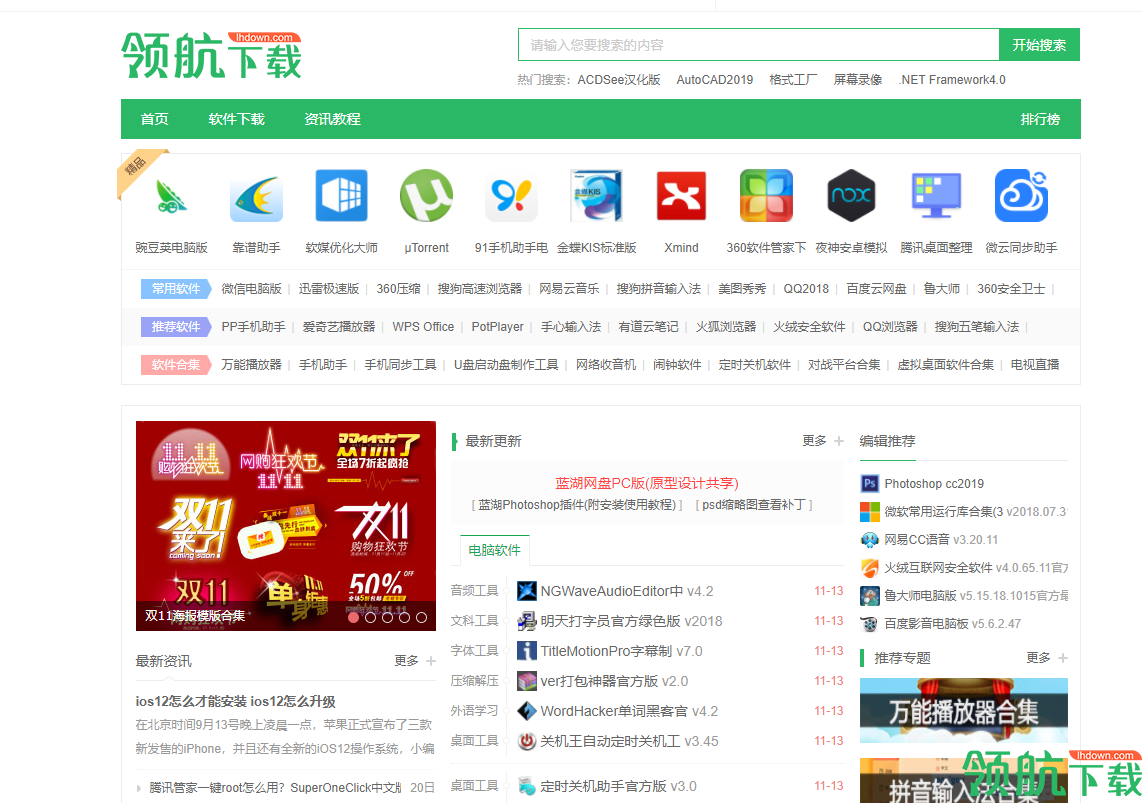Go to 首页 in navigation bar
The width and height of the screenshot is (1142, 803).
click(x=154, y=119)
